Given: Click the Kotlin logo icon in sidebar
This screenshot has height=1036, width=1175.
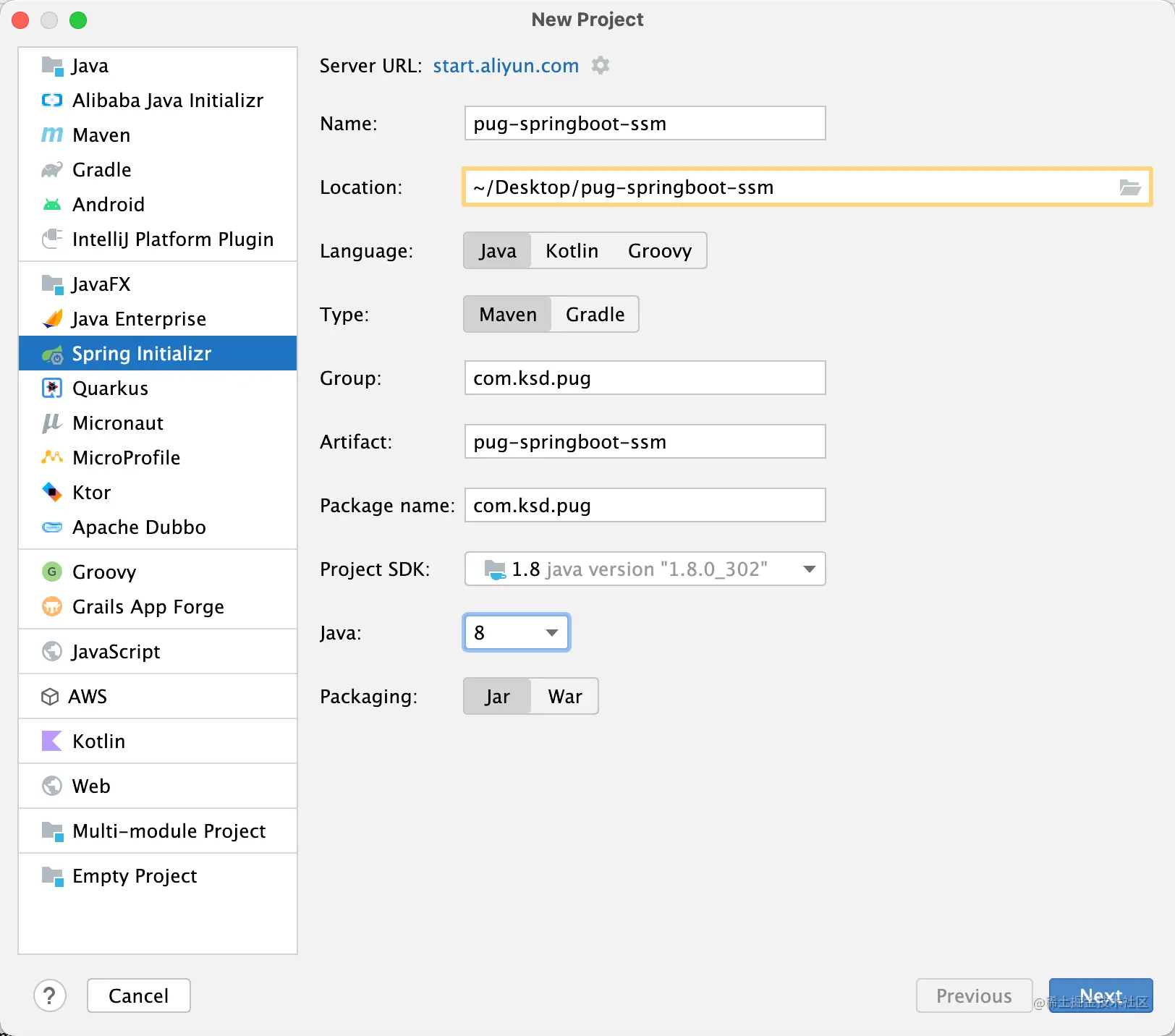Looking at the screenshot, I should (52, 742).
